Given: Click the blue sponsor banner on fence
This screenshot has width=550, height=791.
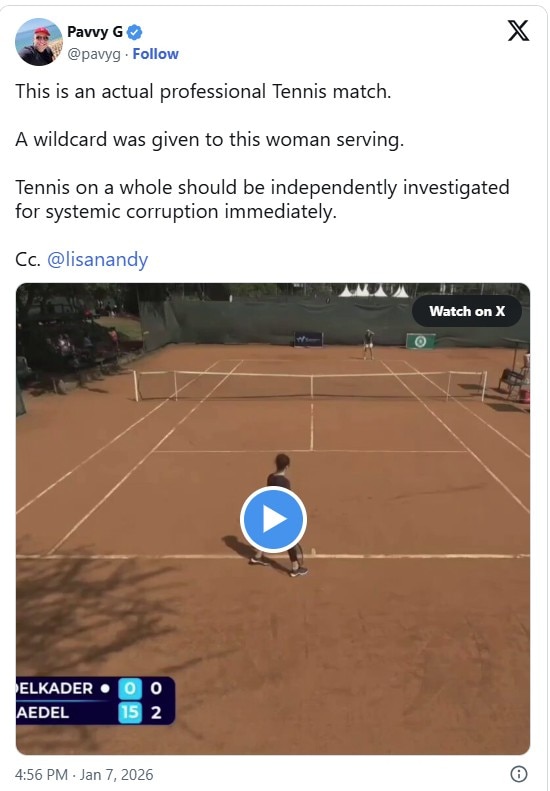Looking at the screenshot, I should (308, 340).
